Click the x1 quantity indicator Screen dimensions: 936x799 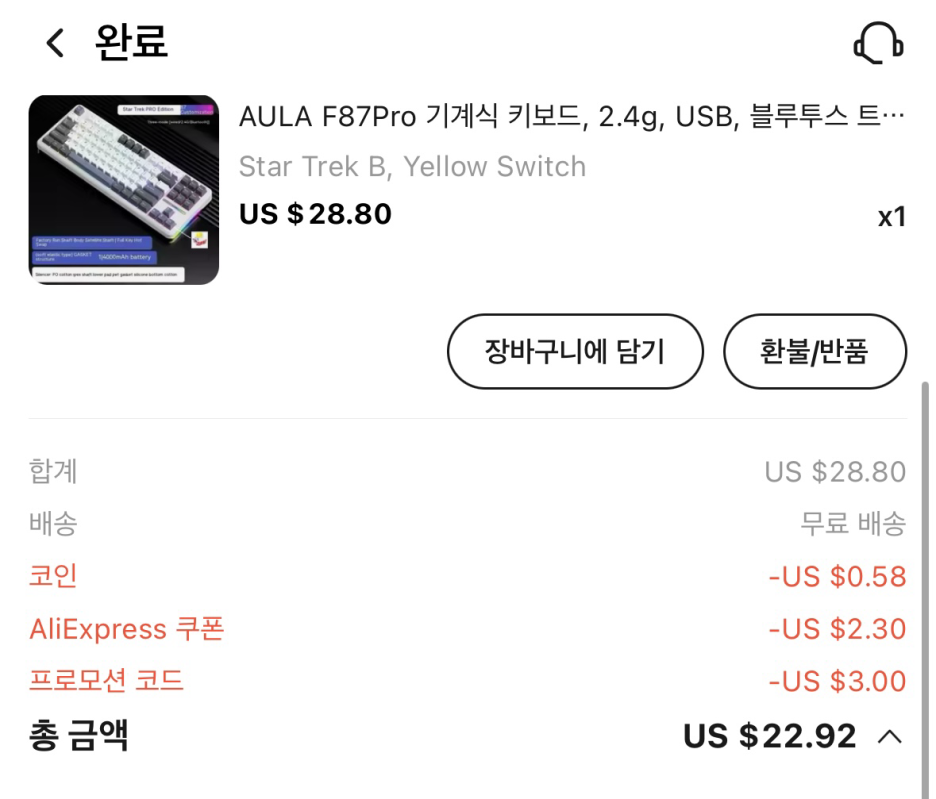click(891, 217)
